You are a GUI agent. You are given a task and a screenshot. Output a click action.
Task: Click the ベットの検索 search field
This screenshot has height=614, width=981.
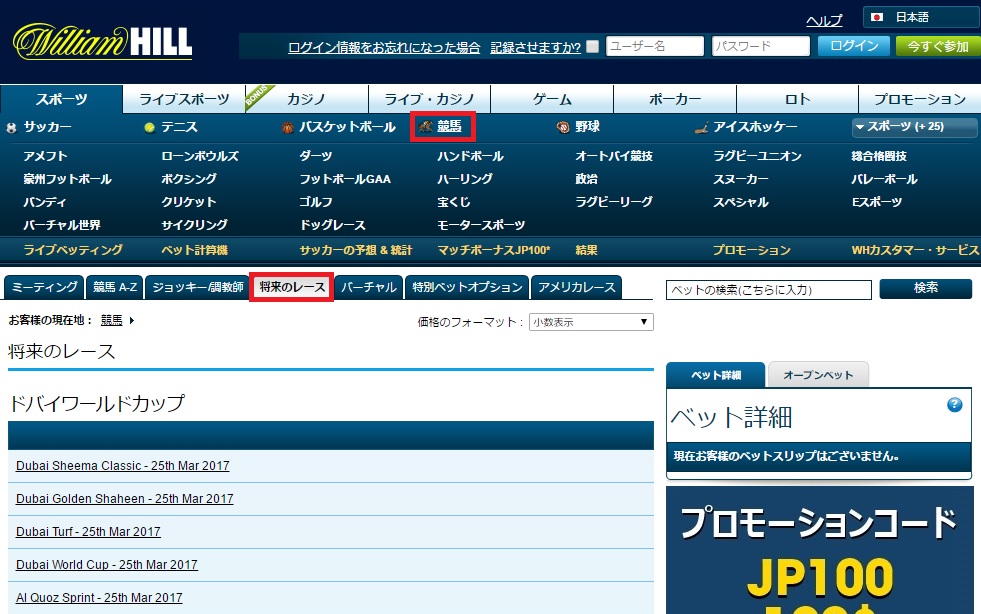(769, 290)
